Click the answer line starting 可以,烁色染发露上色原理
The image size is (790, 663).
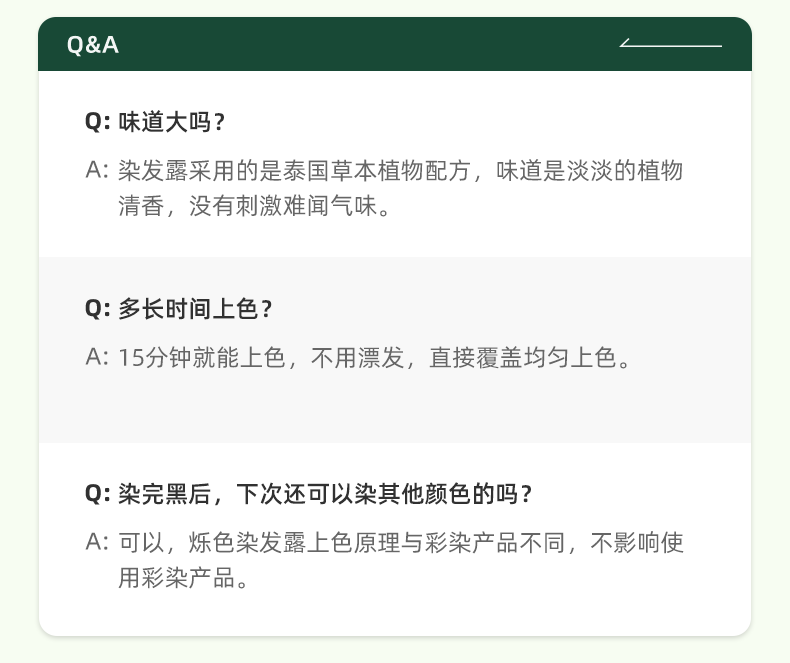[x=400, y=542]
